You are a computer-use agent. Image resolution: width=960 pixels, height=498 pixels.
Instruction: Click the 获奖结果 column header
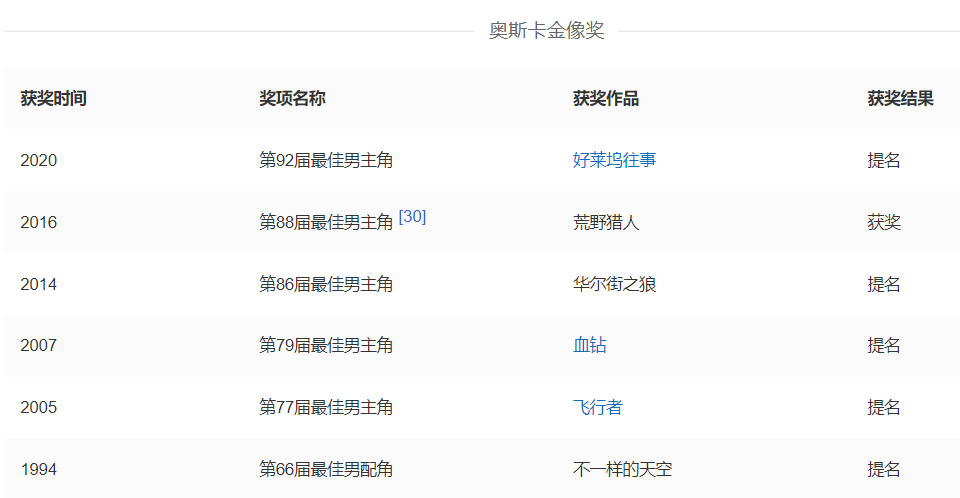point(900,99)
